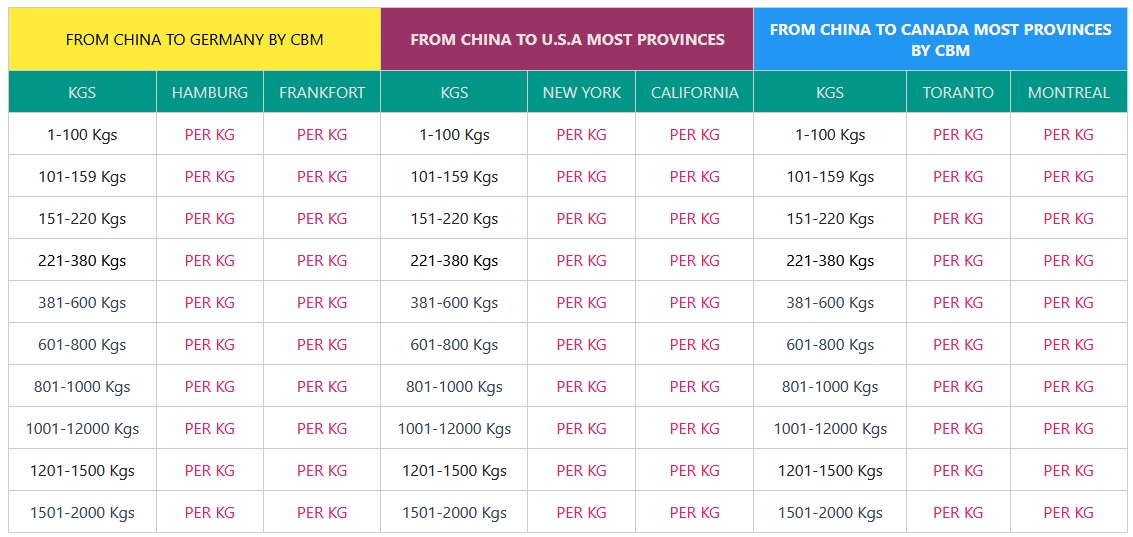Click the NEW YORK column header
The image size is (1133, 537).
tap(582, 93)
